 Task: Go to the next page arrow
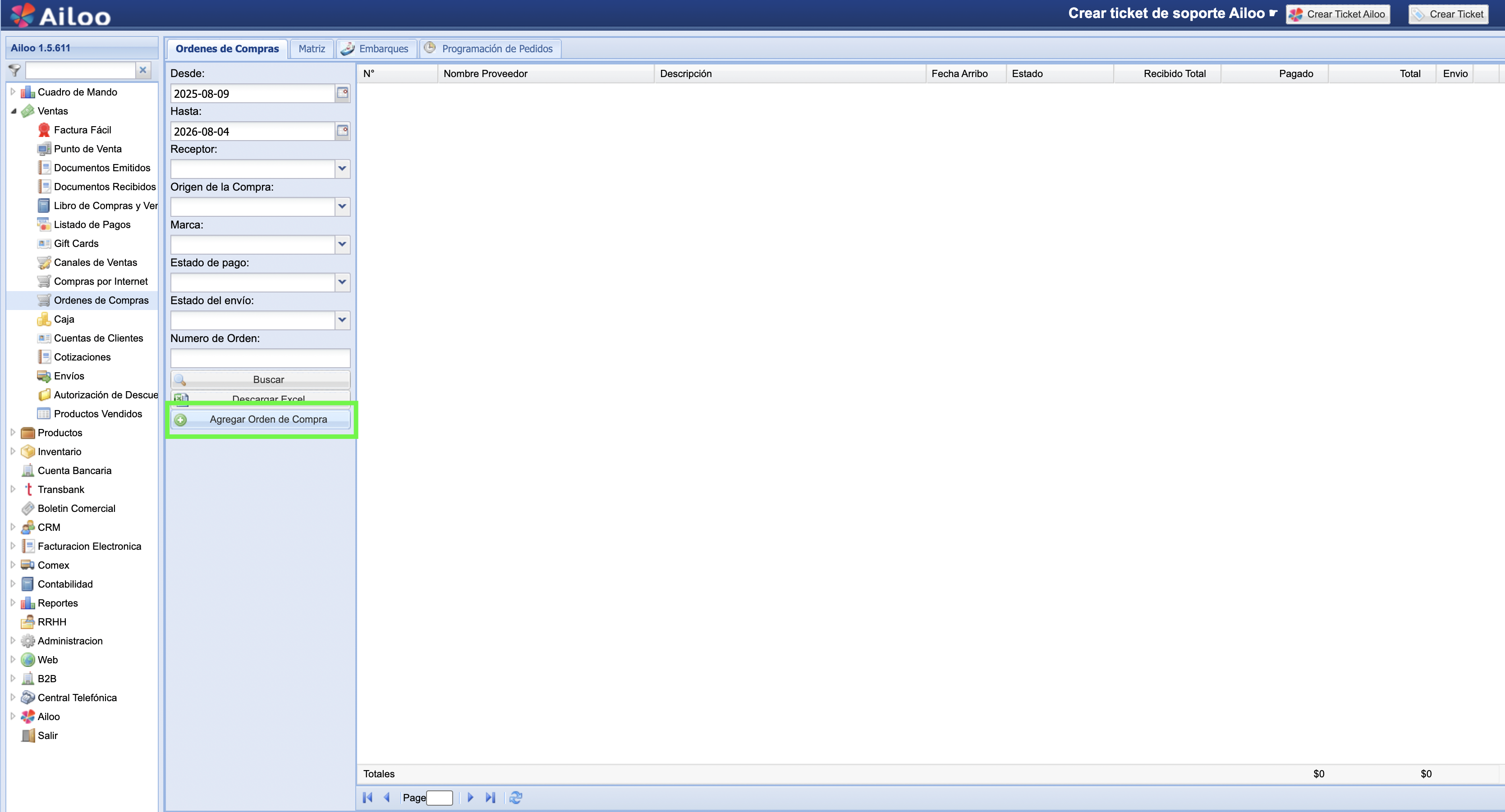click(470, 798)
